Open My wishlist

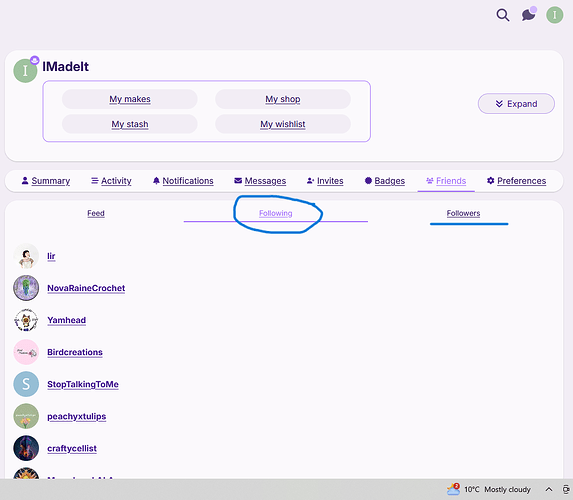click(282, 124)
